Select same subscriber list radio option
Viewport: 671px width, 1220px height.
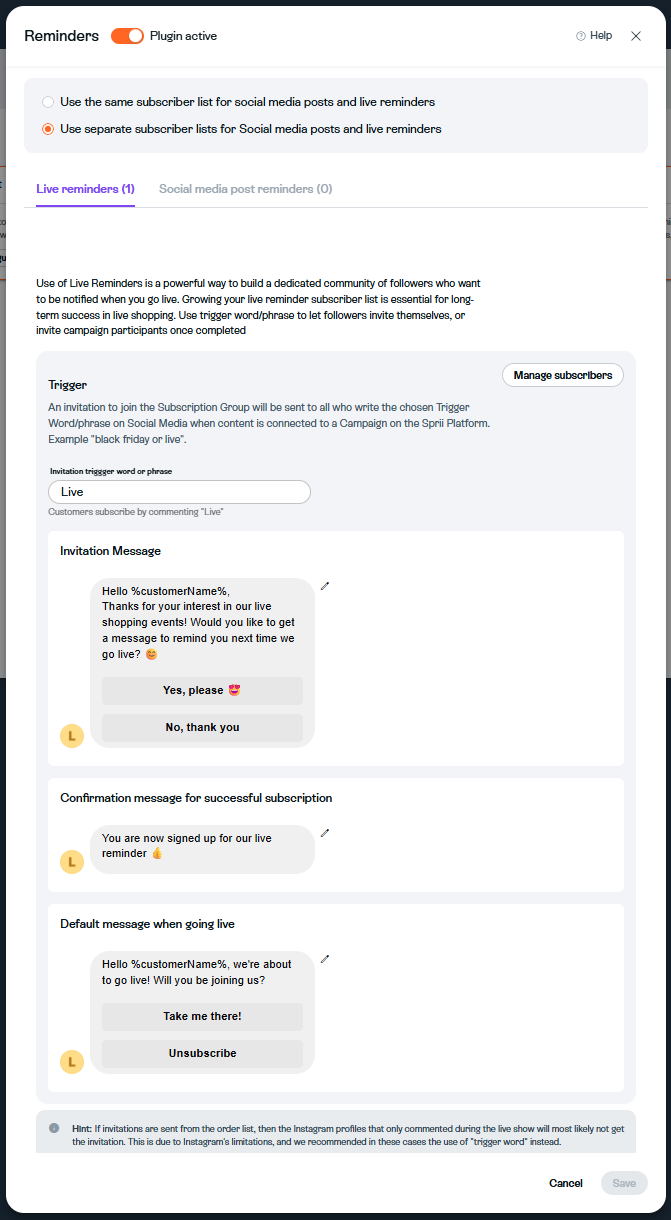click(48, 102)
